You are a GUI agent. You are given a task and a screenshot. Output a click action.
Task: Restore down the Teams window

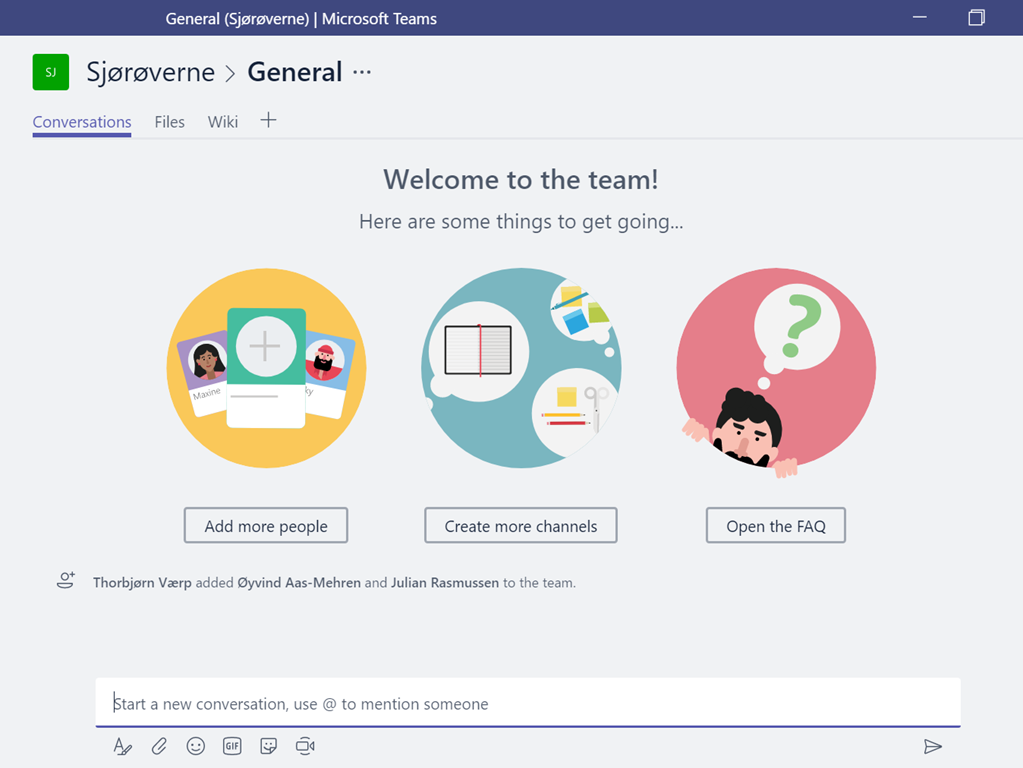pos(976,18)
